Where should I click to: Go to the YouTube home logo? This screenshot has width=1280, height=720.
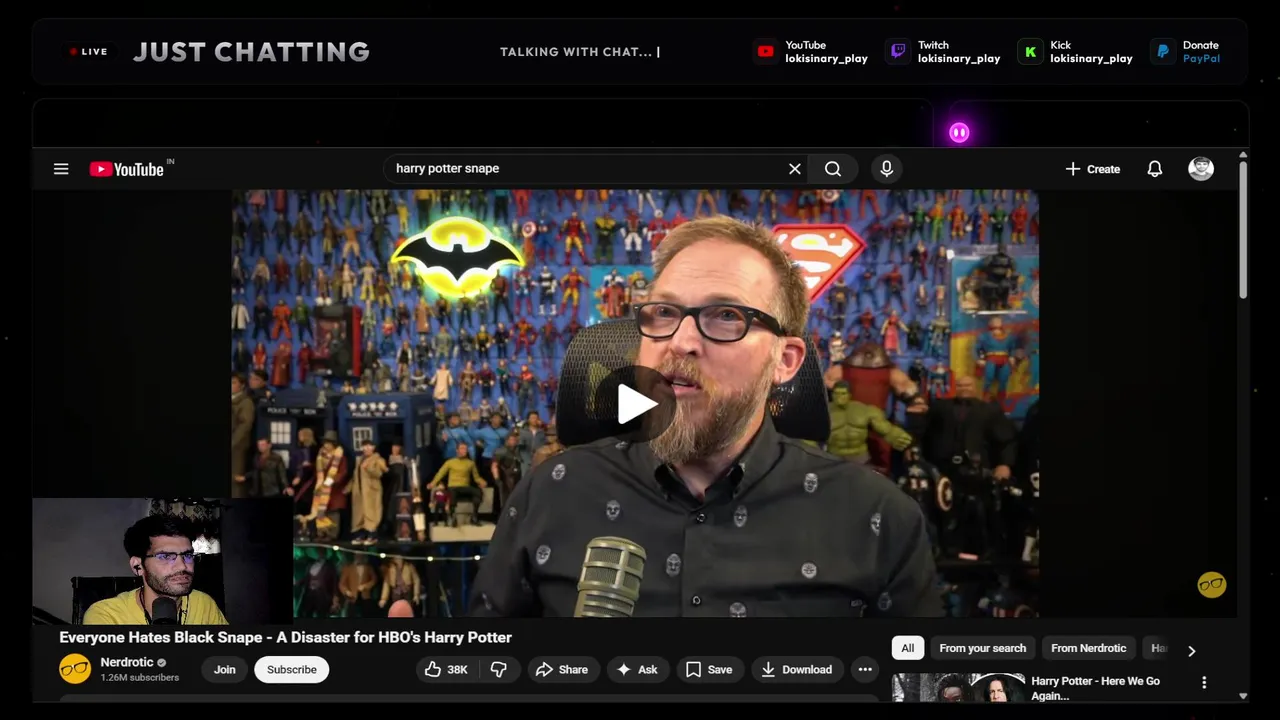click(126, 169)
